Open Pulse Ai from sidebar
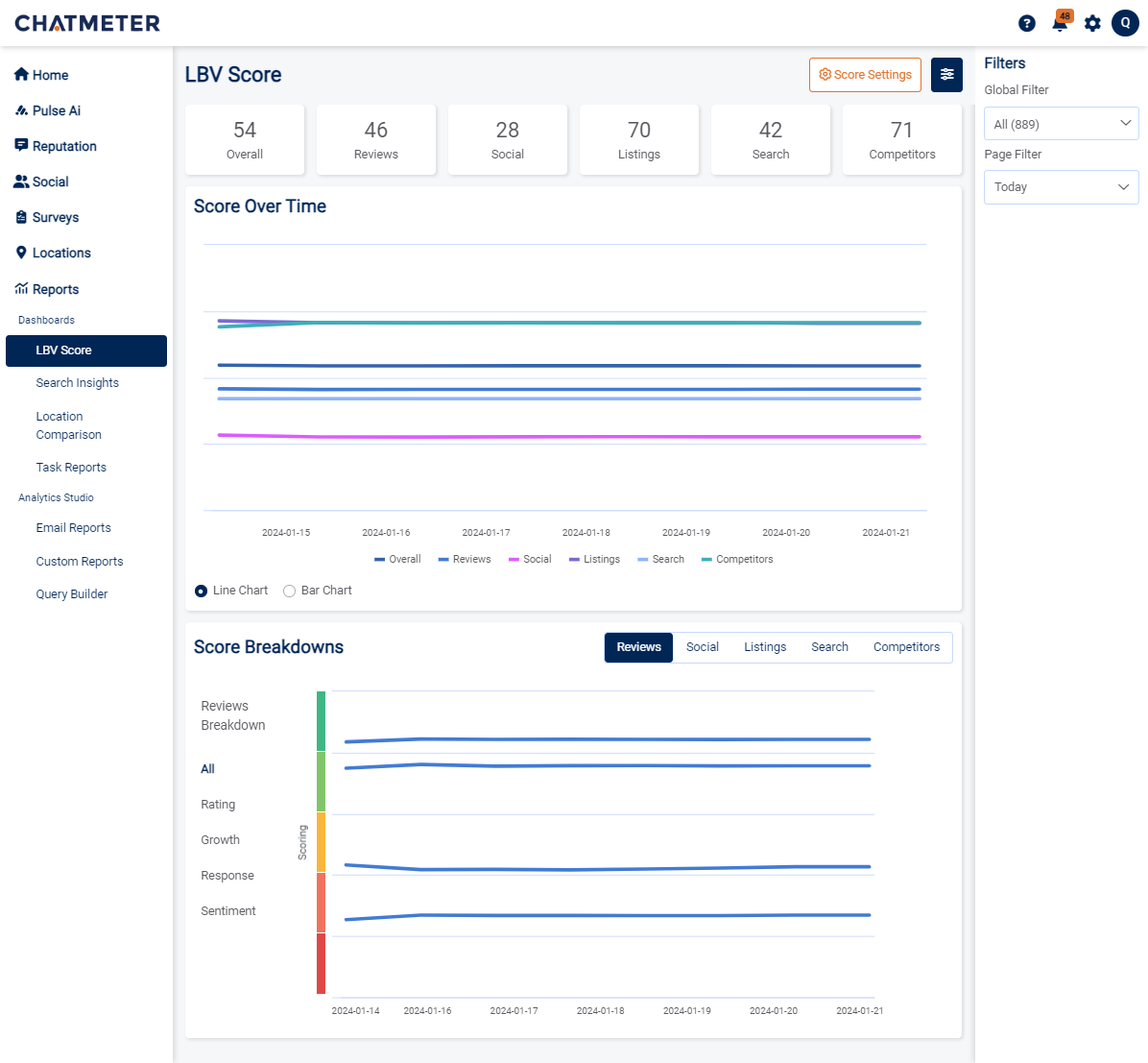1148x1063 pixels. (56, 110)
